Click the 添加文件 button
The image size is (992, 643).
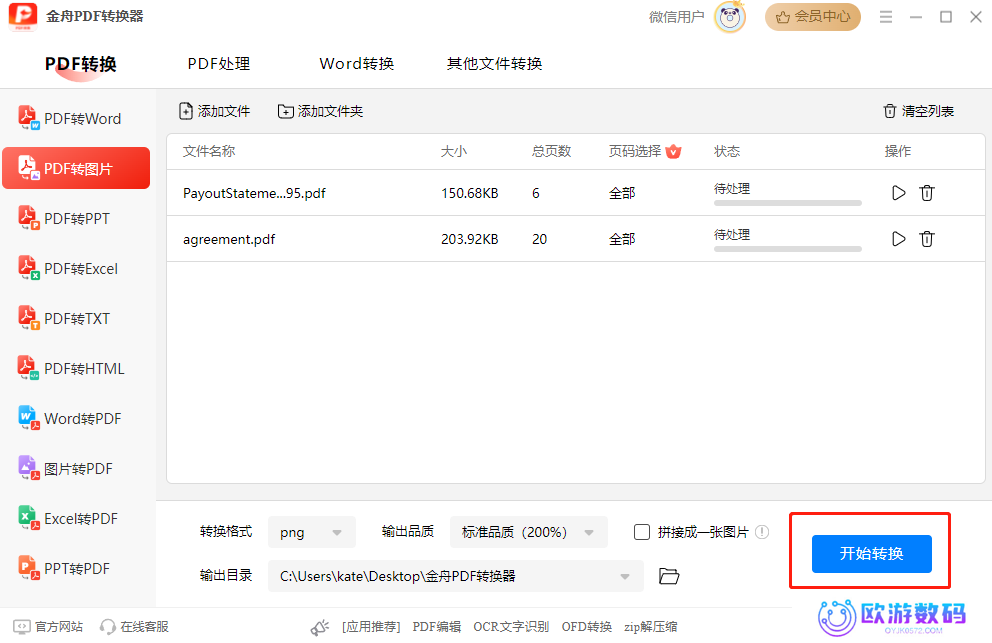[214, 111]
